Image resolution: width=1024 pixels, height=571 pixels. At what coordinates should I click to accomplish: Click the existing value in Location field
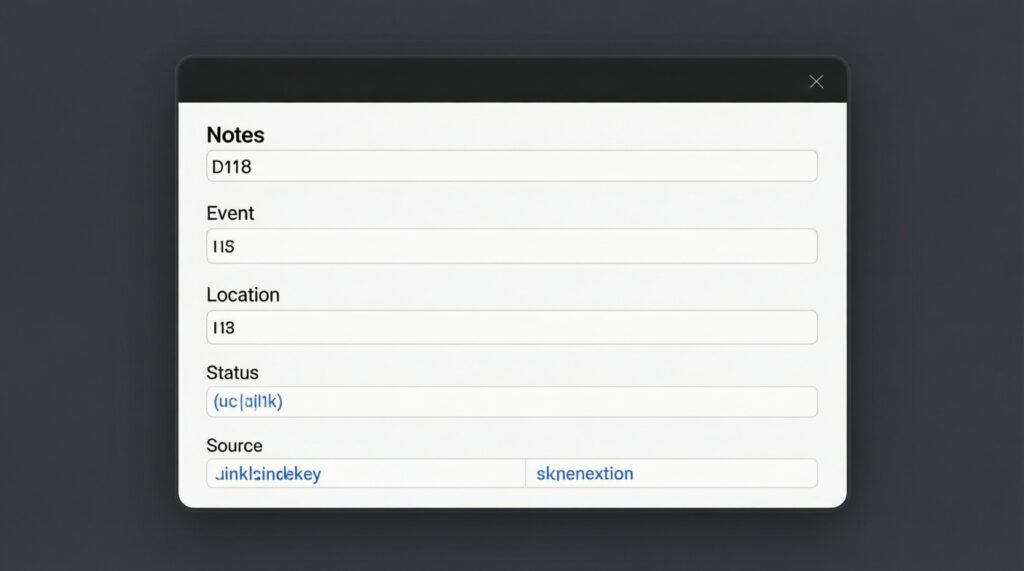[x=223, y=327]
